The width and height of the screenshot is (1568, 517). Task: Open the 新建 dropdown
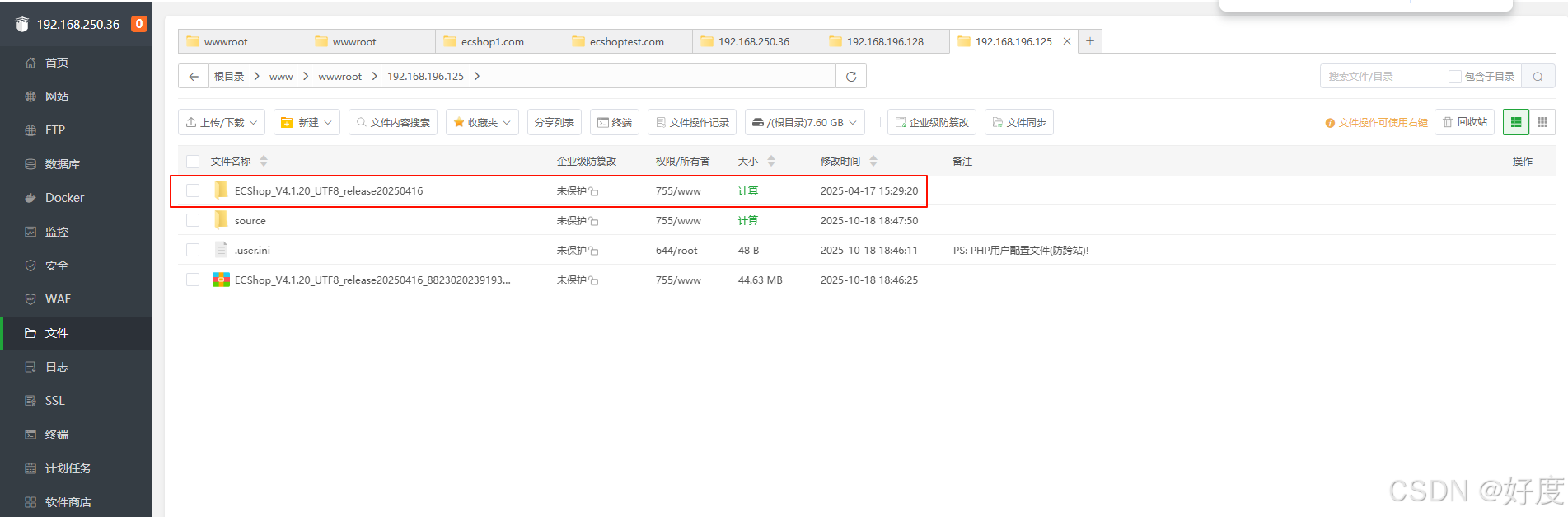307,122
